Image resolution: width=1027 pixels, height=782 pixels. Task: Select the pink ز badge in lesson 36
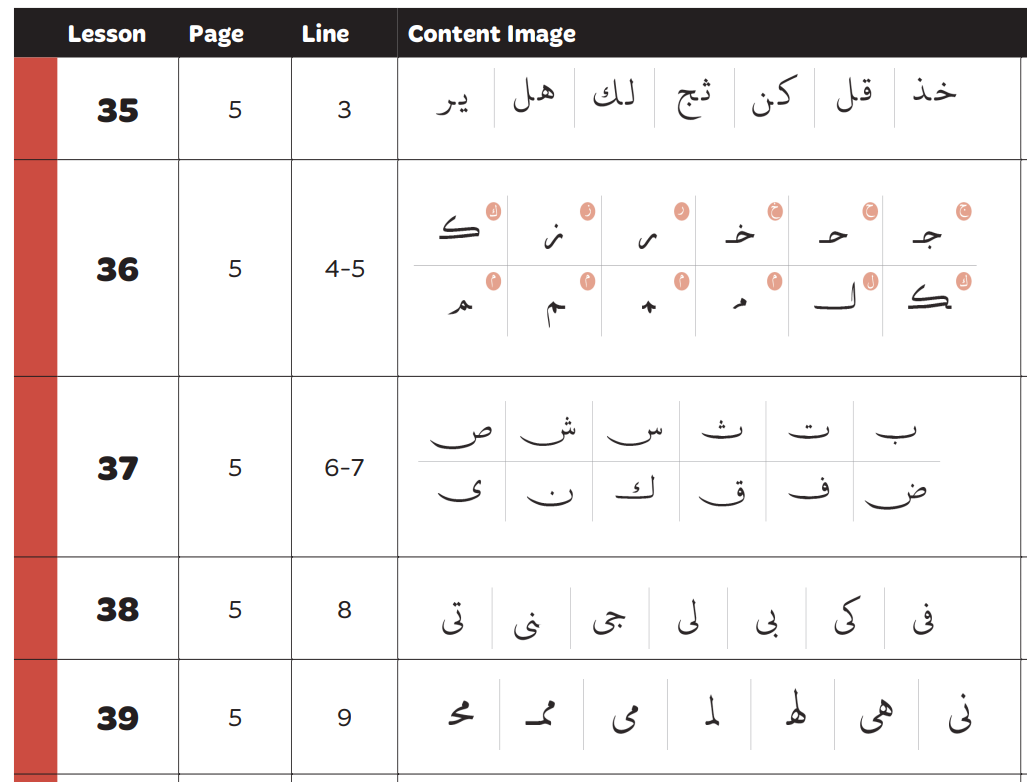587,211
